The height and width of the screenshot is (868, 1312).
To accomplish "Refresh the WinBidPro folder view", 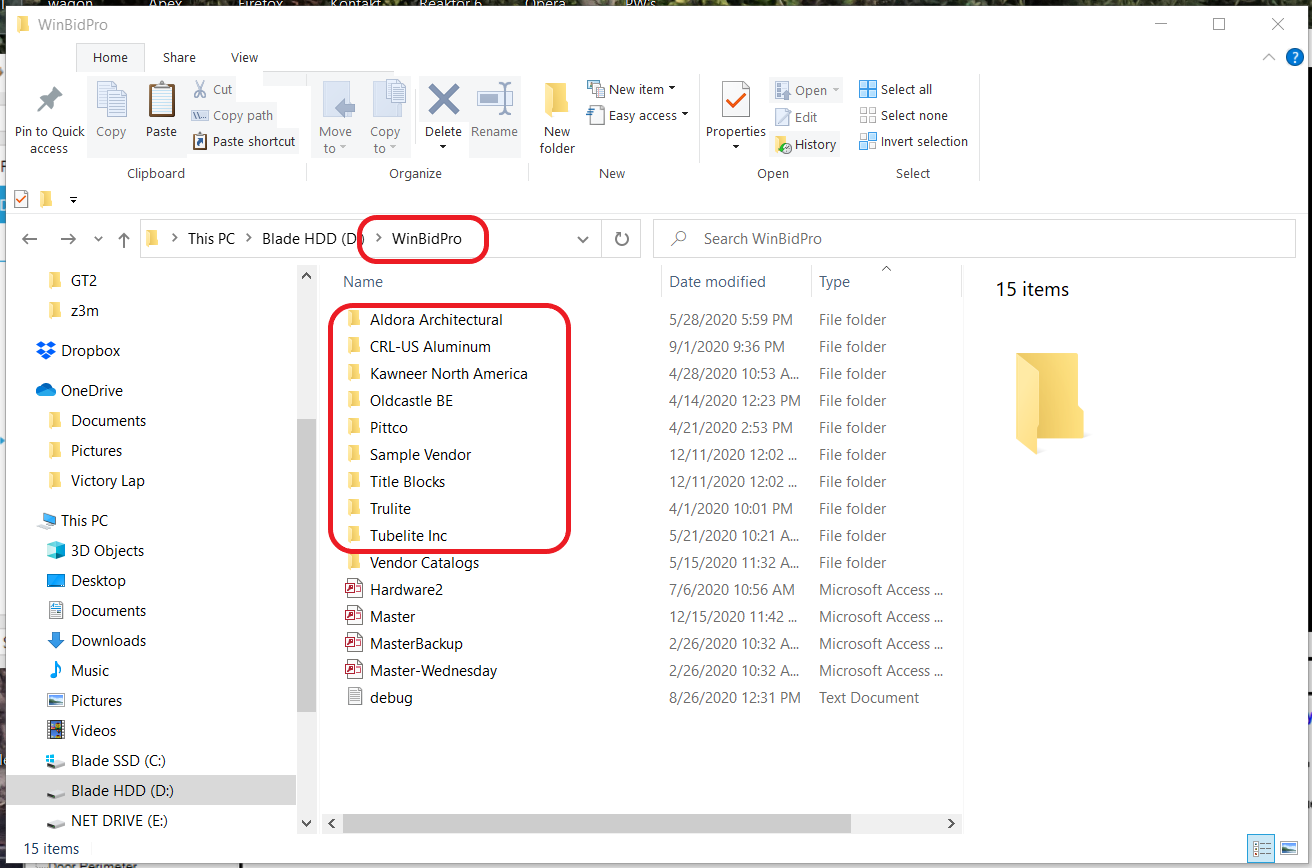I will [x=621, y=239].
